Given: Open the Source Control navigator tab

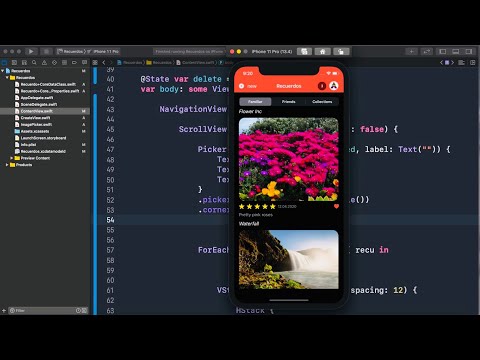Looking at the screenshot, I should [x=14, y=62].
